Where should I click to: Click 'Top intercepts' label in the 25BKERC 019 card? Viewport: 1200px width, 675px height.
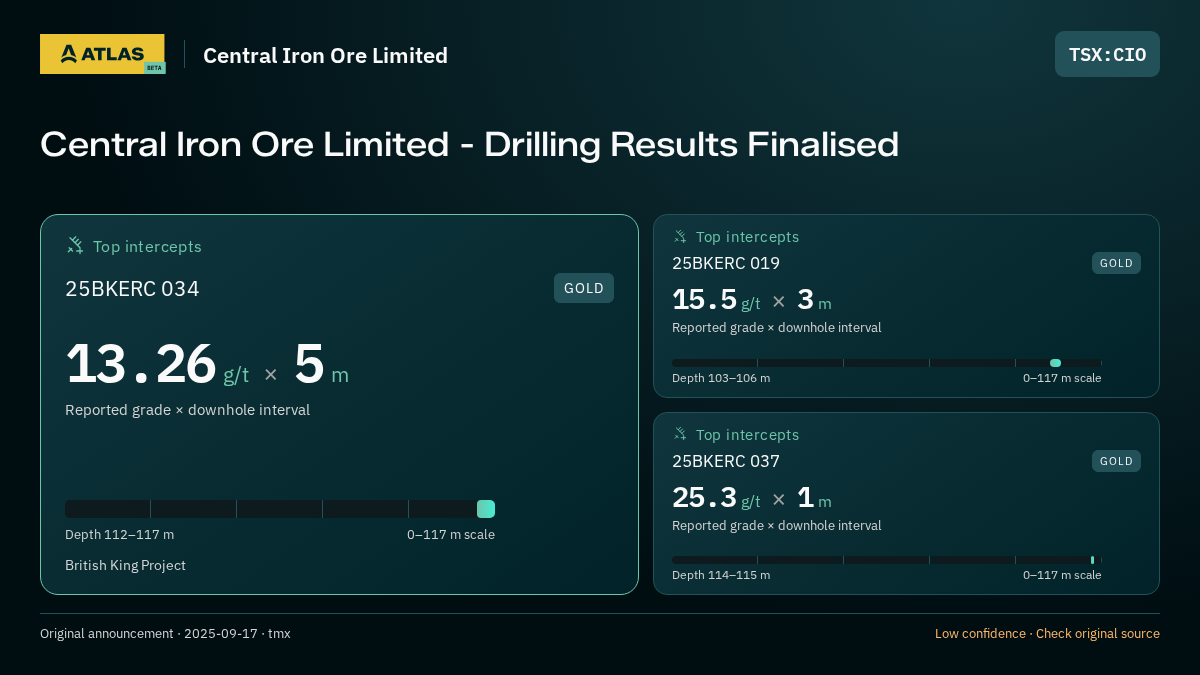(x=747, y=237)
